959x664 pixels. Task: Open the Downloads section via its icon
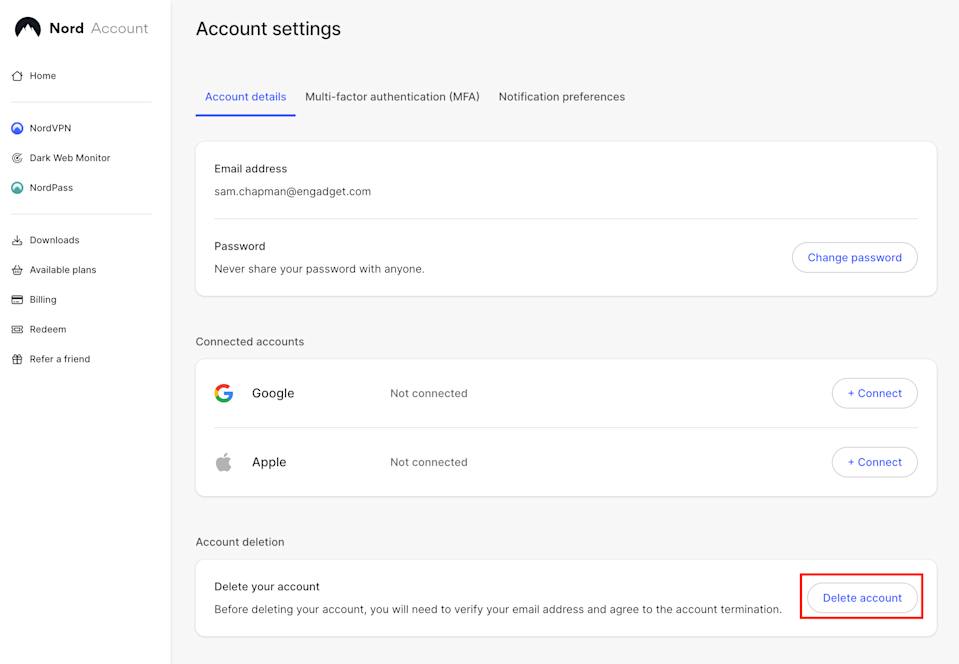(x=16, y=240)
